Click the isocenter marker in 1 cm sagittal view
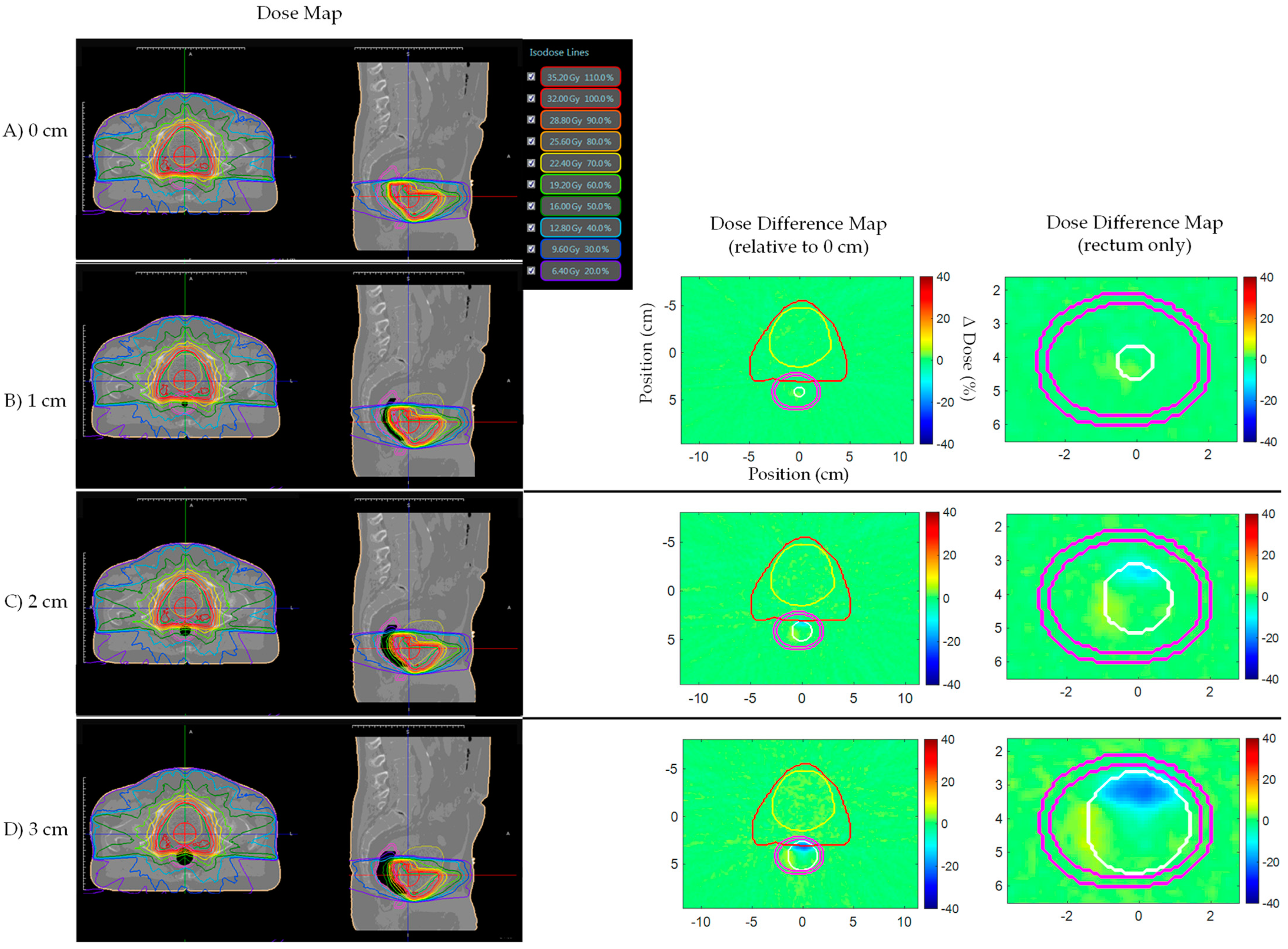The height and width of the screenshot is (949, 1288). point(408,422)
